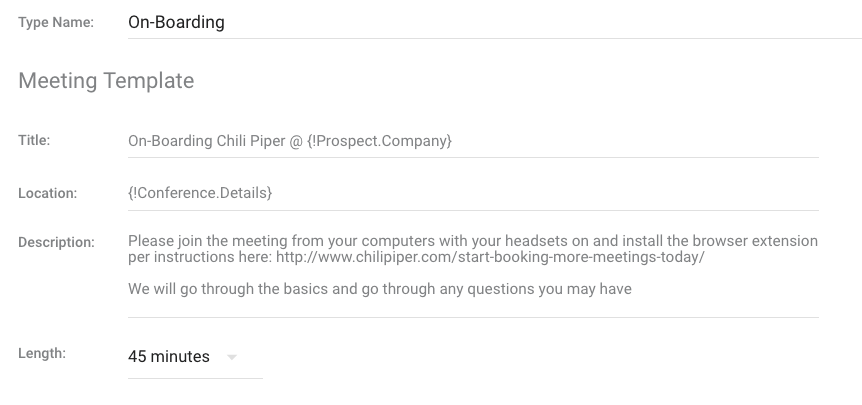862x405 pixels.
Task: Click the Meeting Template heading
Action: click(x=106, y=81)
